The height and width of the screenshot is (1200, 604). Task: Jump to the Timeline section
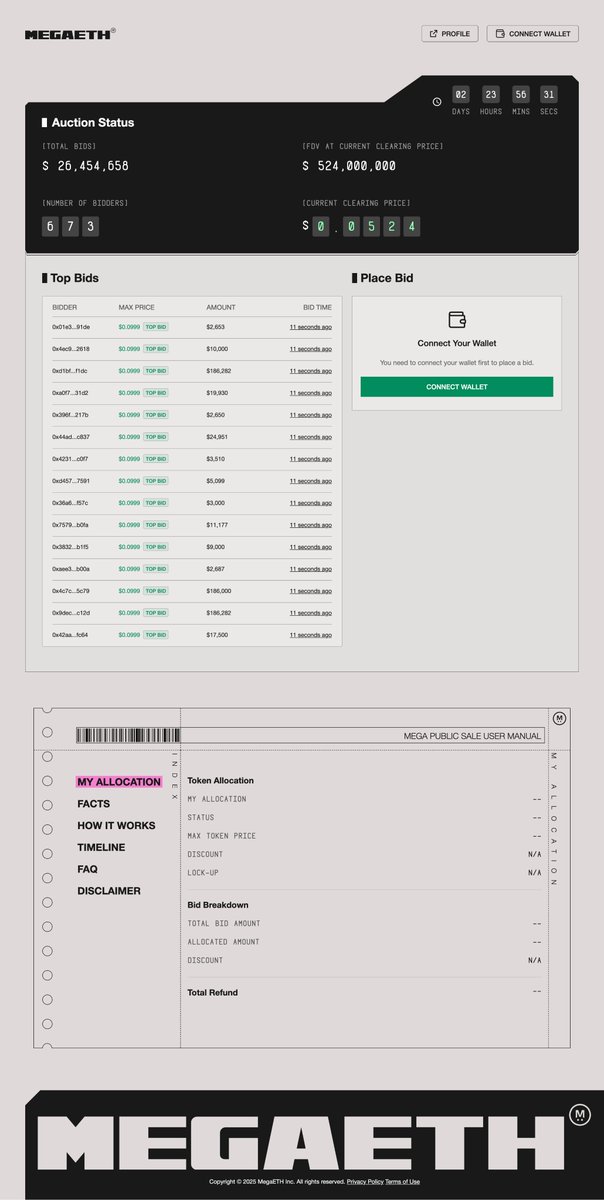point(101,848)
